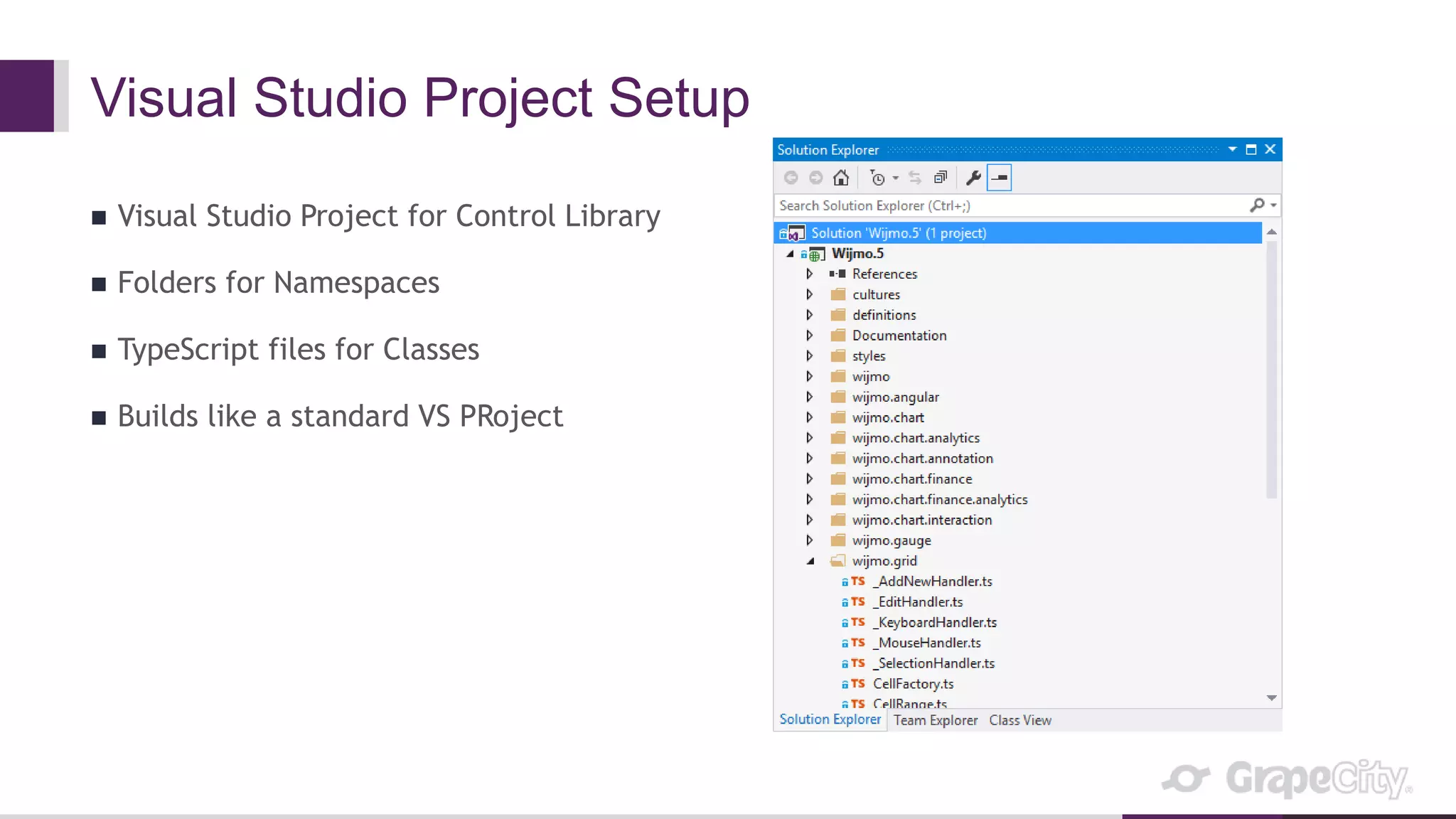The image size is (1456, 819).
Task: Click the Documentation folder icon
Action: pyautogui.click(x=838, y=336)
